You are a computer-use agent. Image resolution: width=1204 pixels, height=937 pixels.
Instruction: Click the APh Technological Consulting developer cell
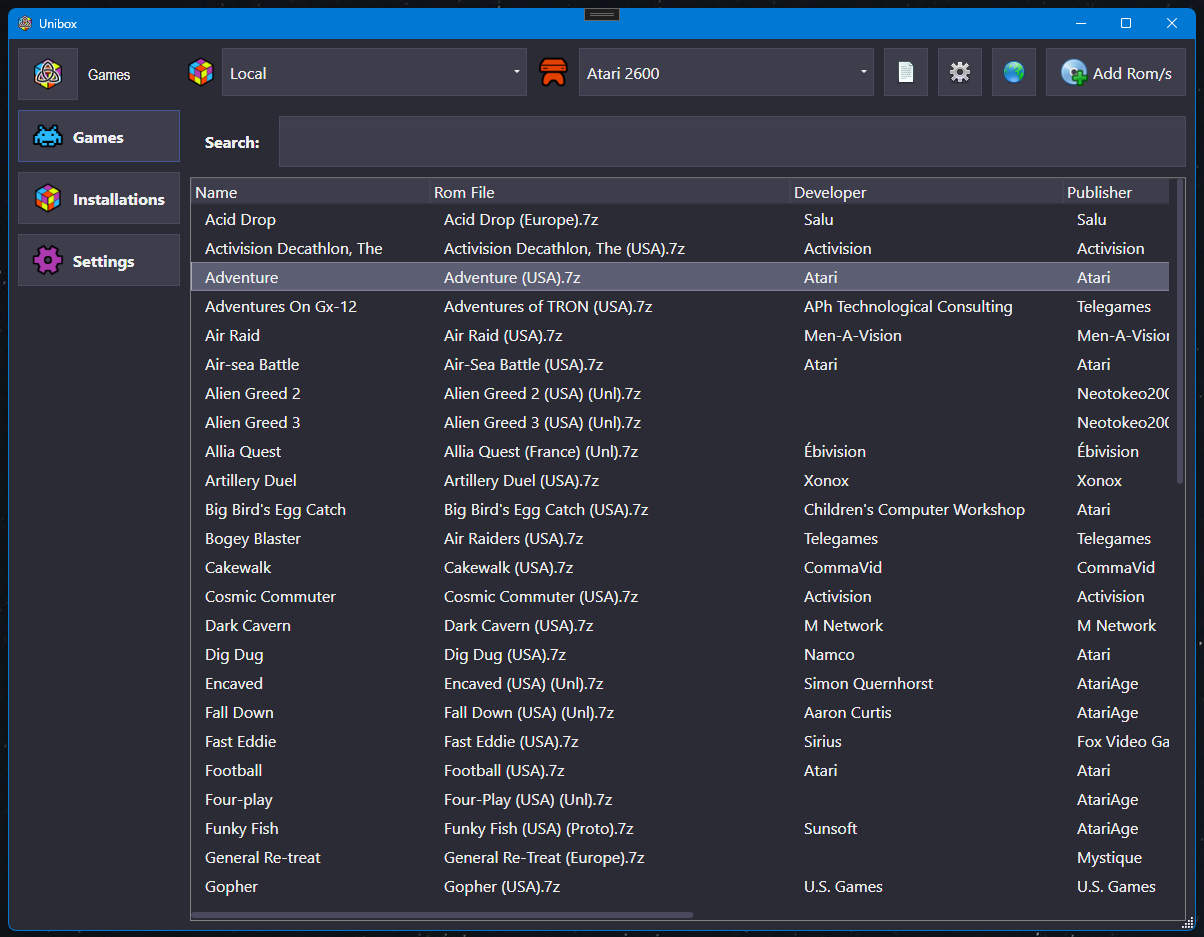[x=908, y=306]
